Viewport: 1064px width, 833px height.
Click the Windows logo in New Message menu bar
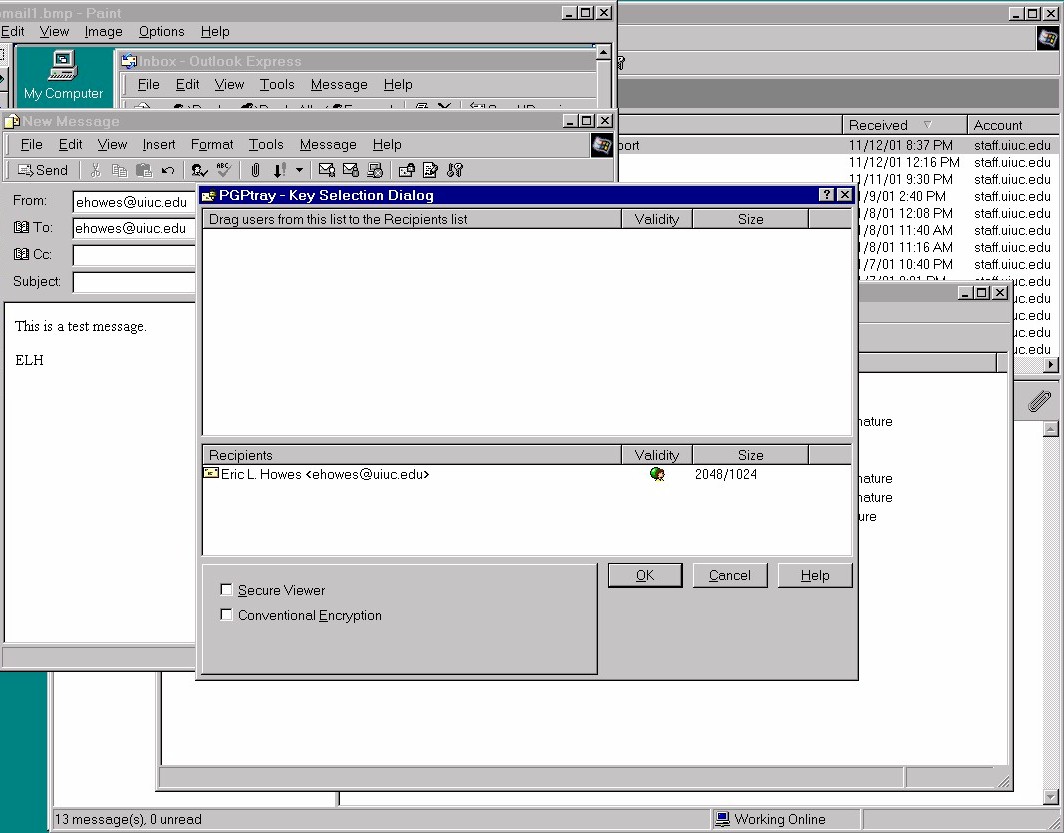(601, 144)
